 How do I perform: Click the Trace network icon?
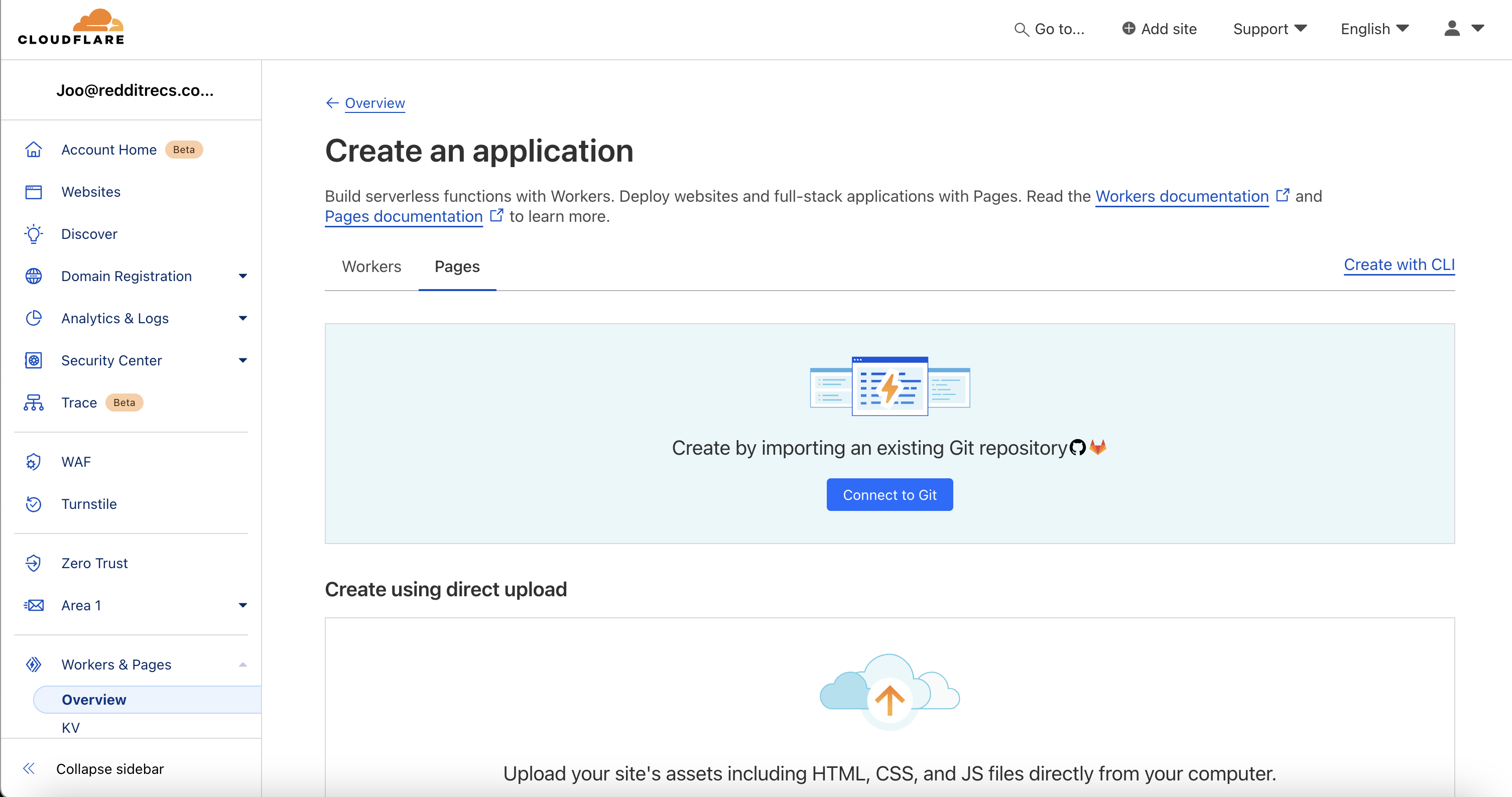[x=34, y=403]
